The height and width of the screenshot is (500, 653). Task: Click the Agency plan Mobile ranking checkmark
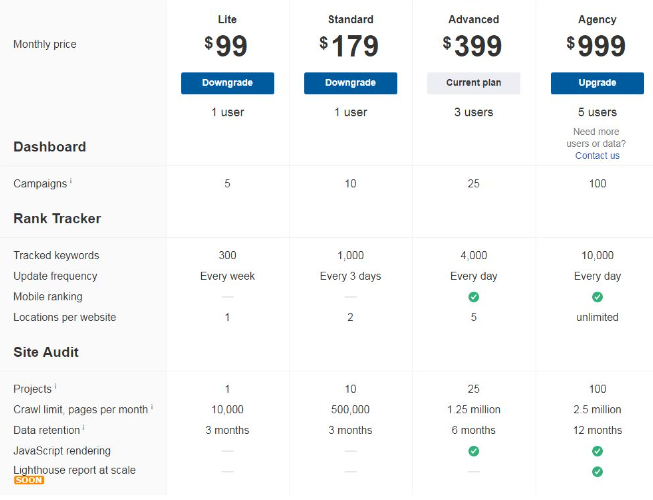[597, 297]
